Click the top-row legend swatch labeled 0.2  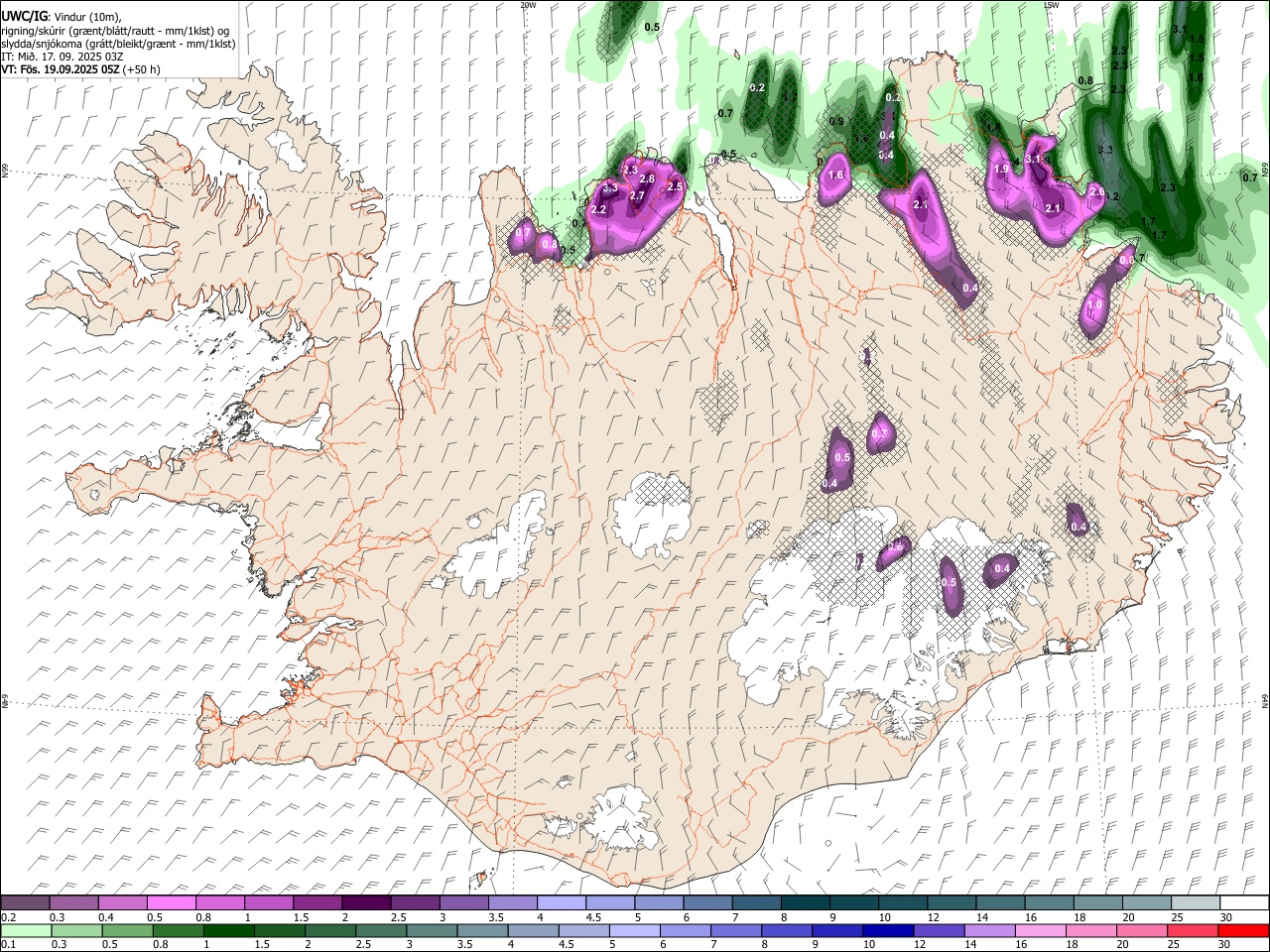point(26,903)
